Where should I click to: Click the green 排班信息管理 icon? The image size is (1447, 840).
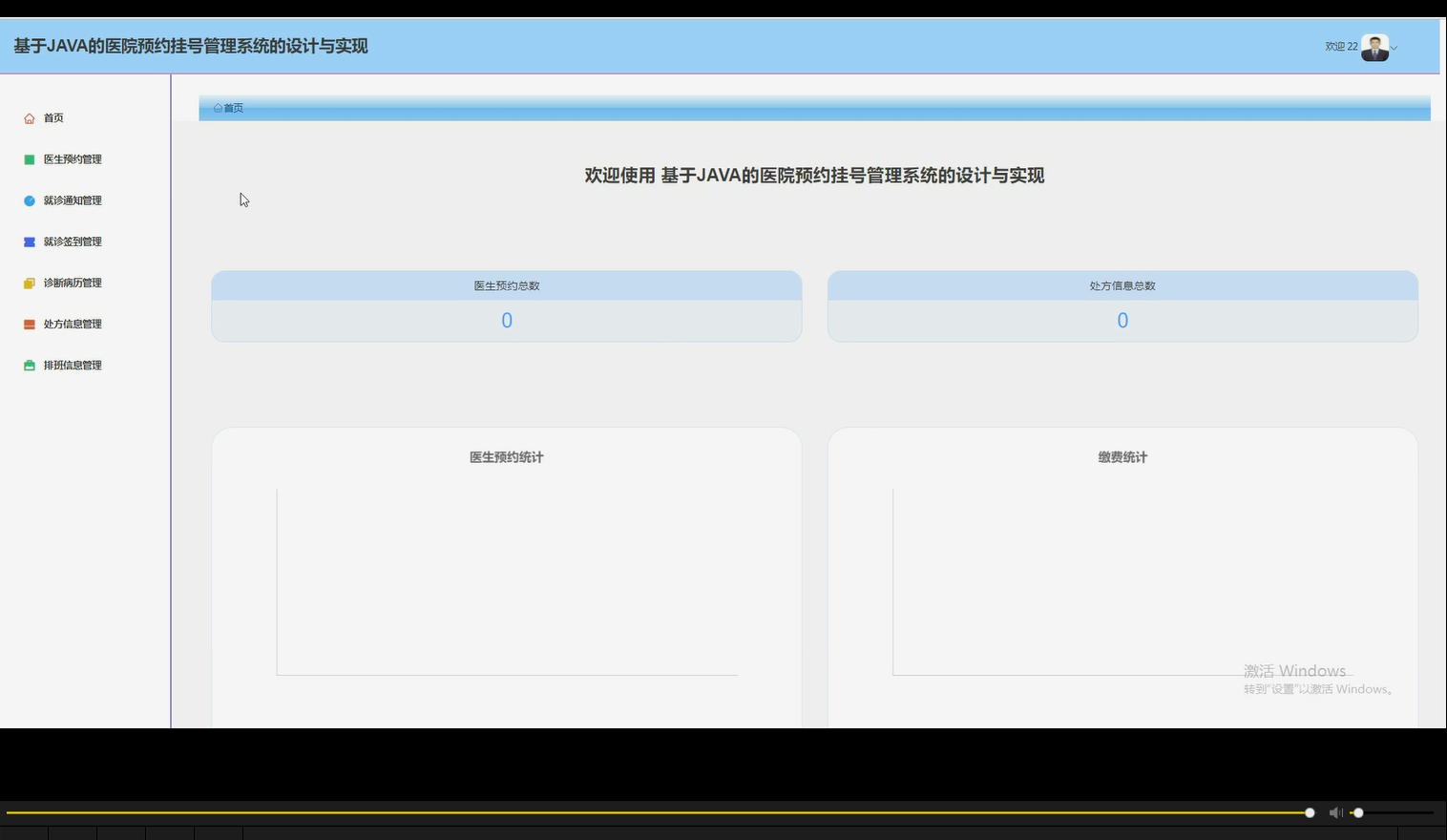(30, 365)
